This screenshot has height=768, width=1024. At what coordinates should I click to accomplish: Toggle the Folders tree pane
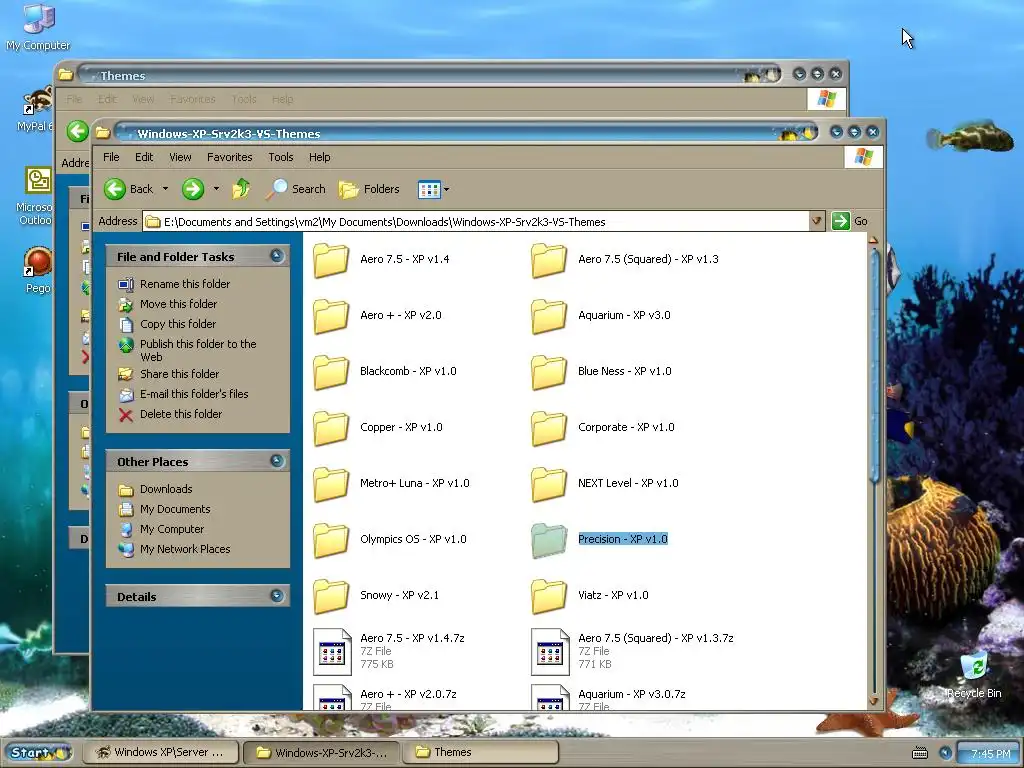point(369,189)
